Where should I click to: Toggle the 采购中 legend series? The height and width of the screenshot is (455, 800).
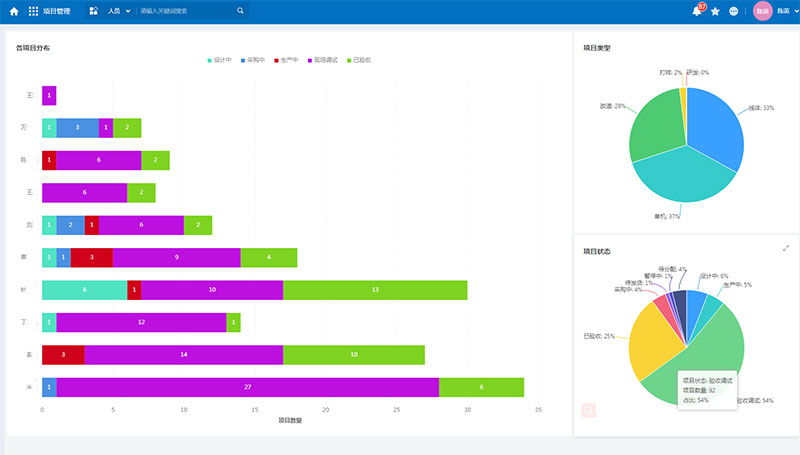(255, 60)
